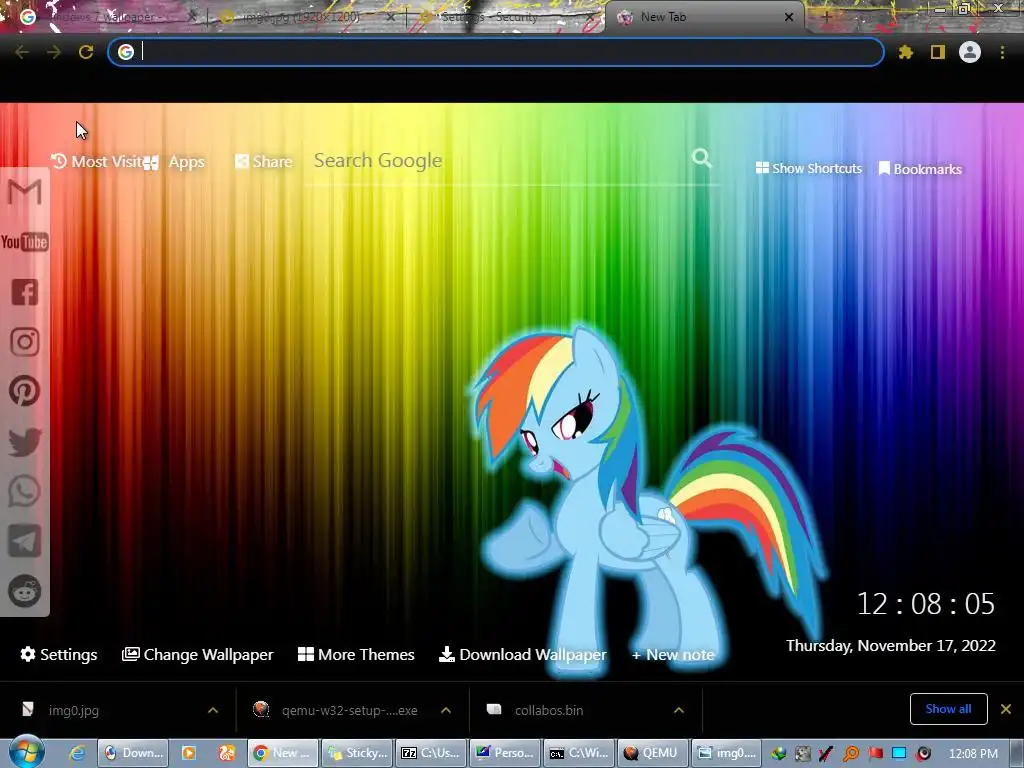This screenshot has height=768, width=1024.
Task: Open Bookmarks link
Action: [x=920, y=169]
